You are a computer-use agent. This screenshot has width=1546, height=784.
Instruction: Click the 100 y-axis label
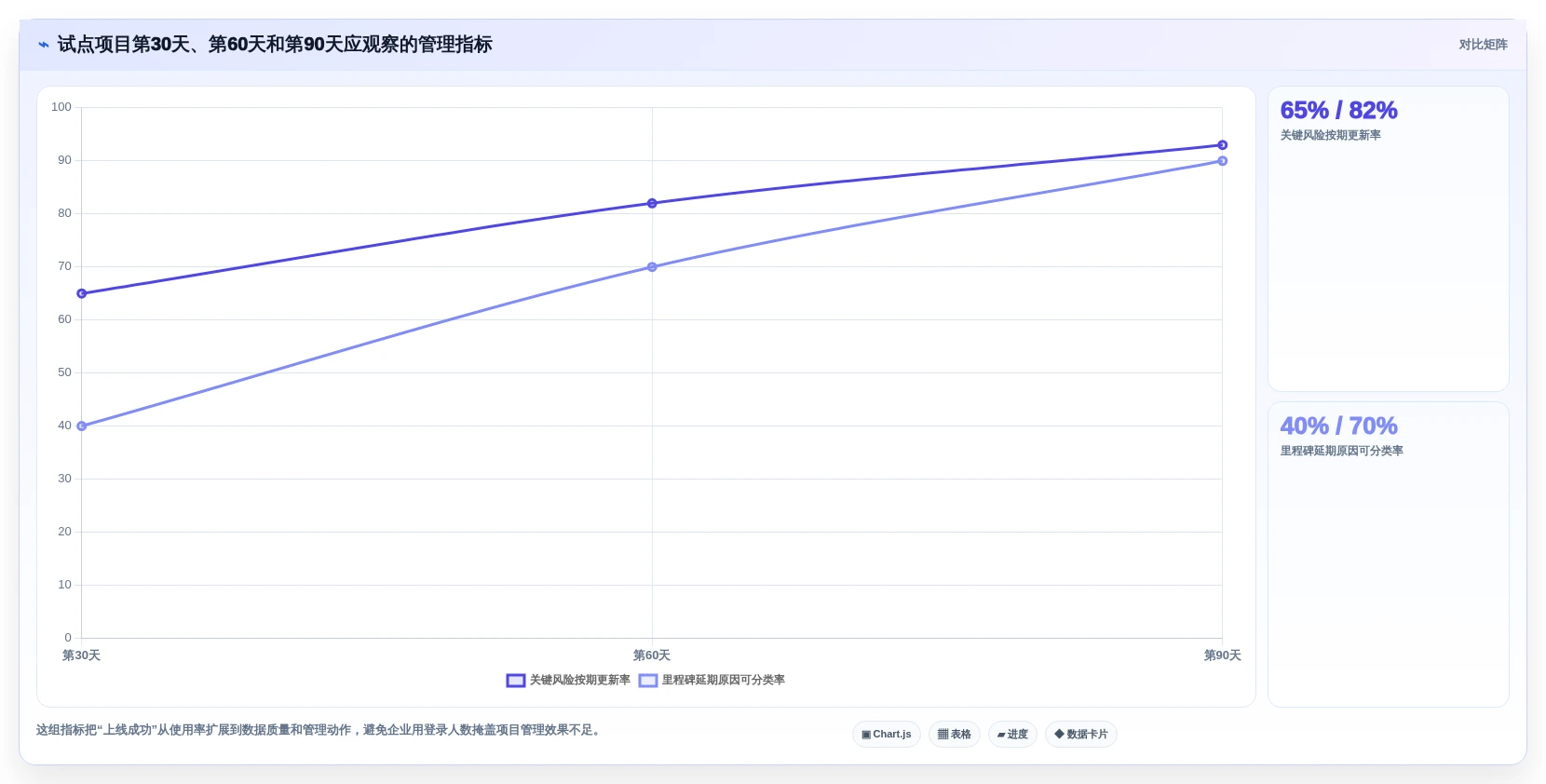tap(61, 107)
